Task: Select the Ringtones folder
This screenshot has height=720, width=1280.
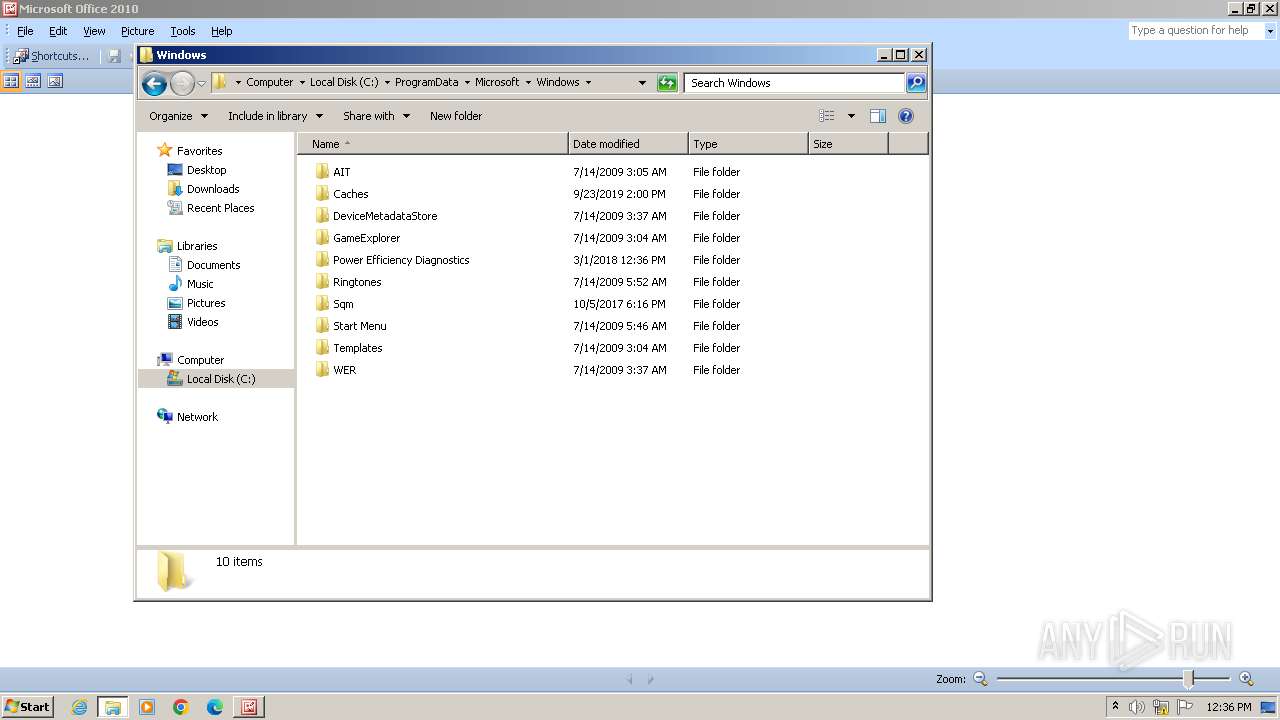Action: pos(357,282)
